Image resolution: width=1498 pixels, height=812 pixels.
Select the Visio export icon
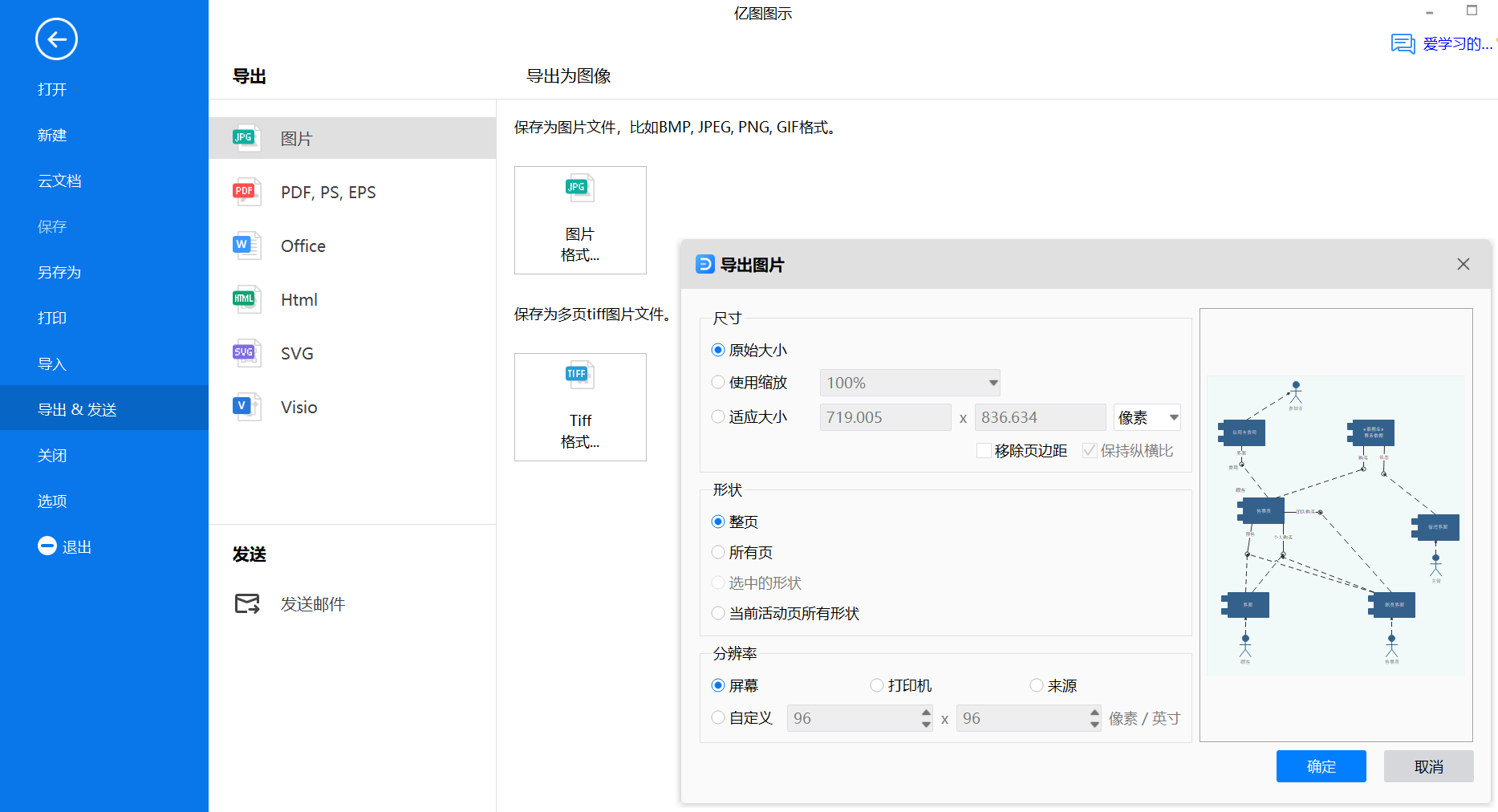pos(246,407)
